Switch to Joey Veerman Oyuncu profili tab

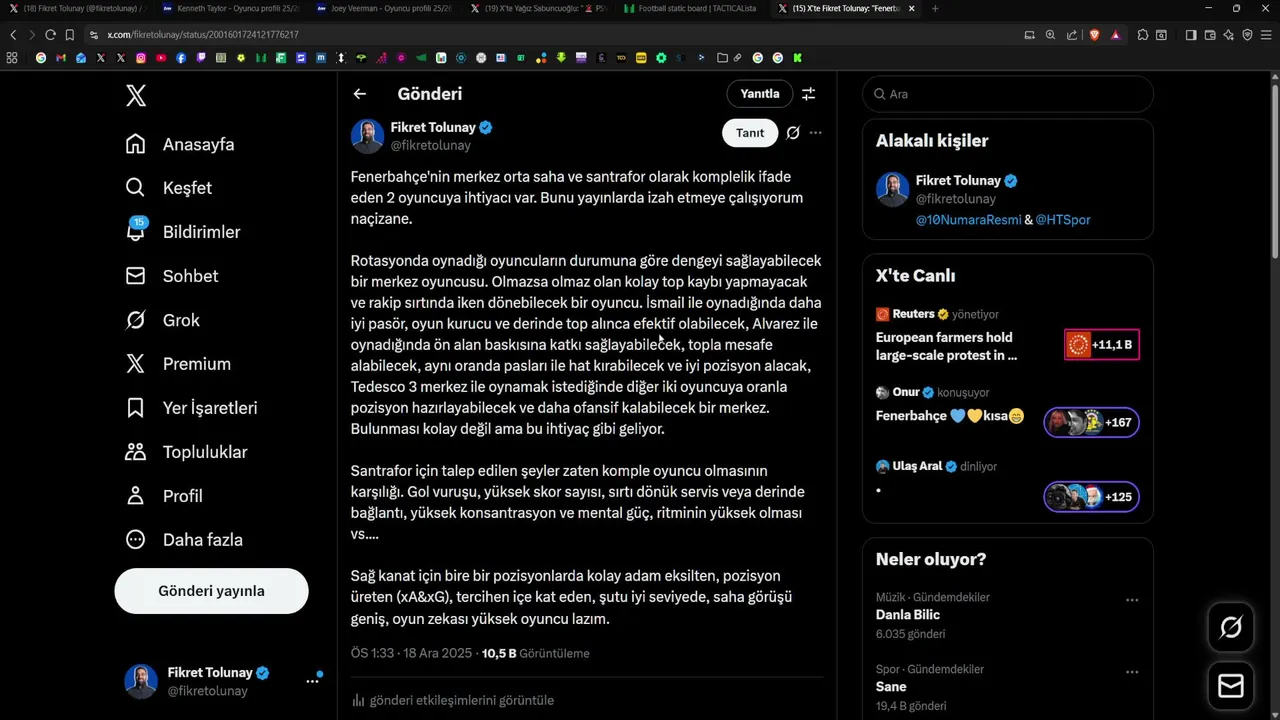tap(385, 8)
